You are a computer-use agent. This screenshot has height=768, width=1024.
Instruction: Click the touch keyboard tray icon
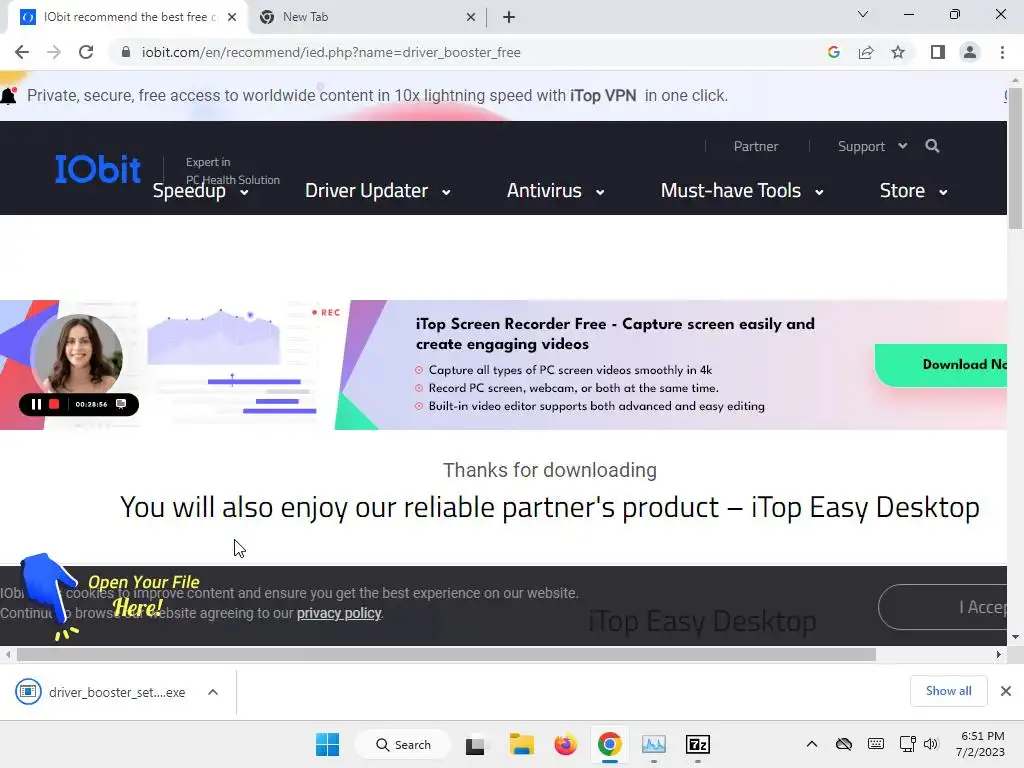pyautogui.click(x=876, y=744)
